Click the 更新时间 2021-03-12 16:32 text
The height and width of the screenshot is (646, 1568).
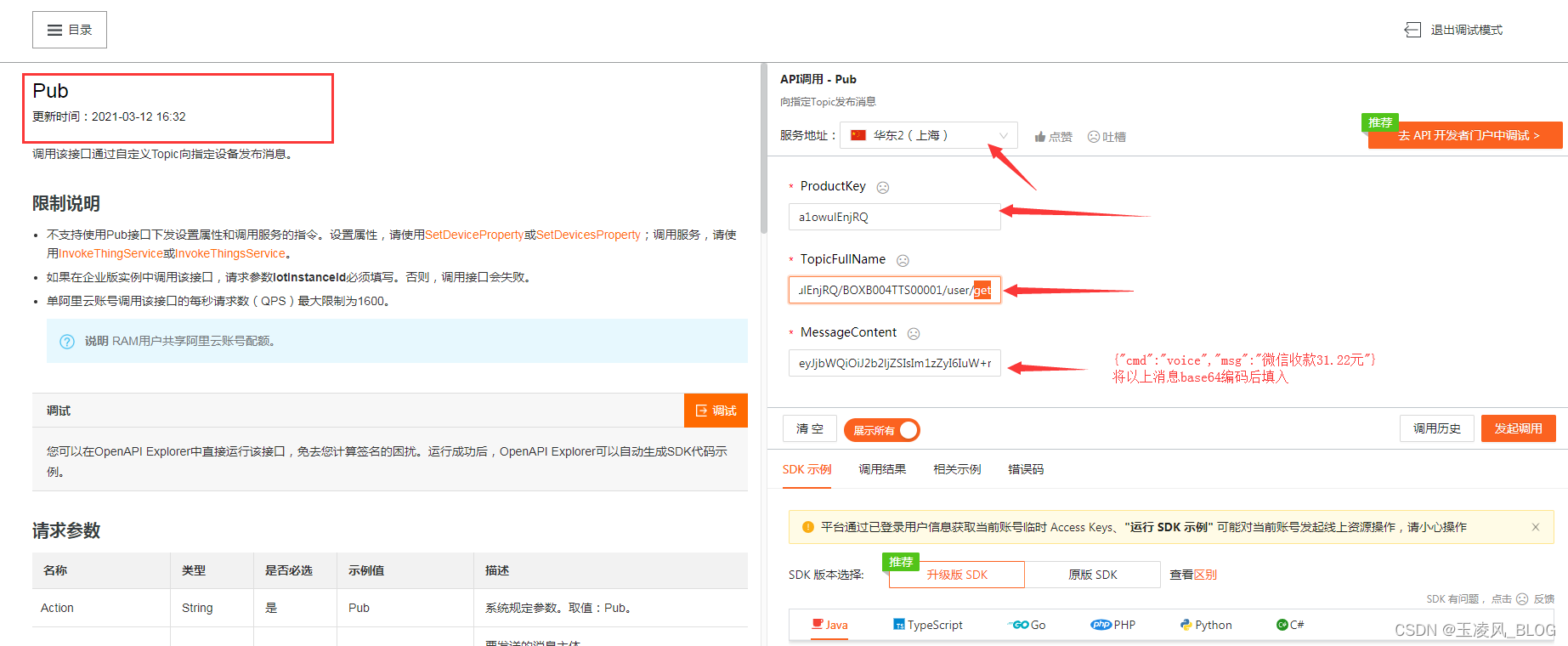[109, 116]
